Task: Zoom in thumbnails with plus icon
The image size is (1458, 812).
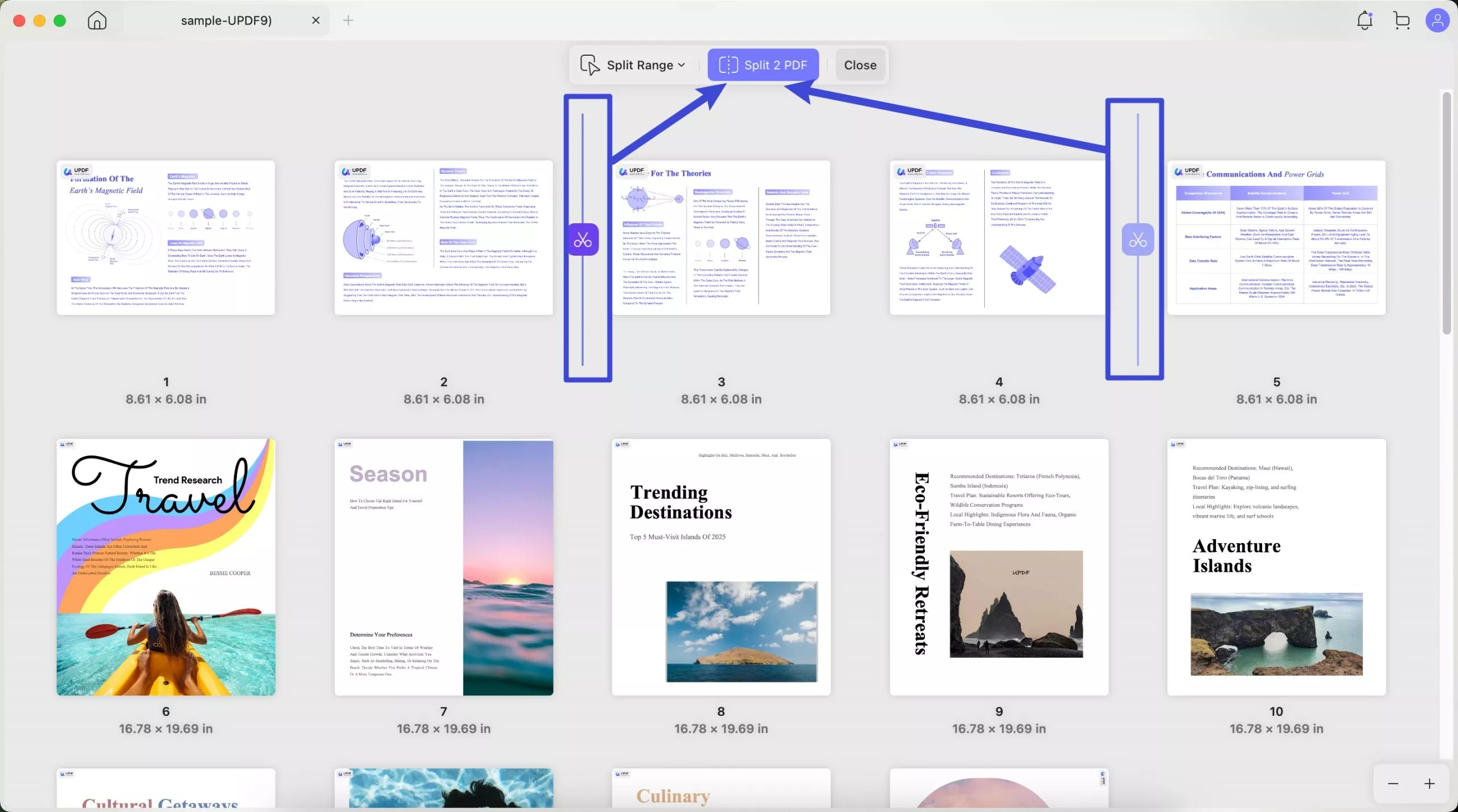Action: pyautogui.click(x=1430, y=784)
